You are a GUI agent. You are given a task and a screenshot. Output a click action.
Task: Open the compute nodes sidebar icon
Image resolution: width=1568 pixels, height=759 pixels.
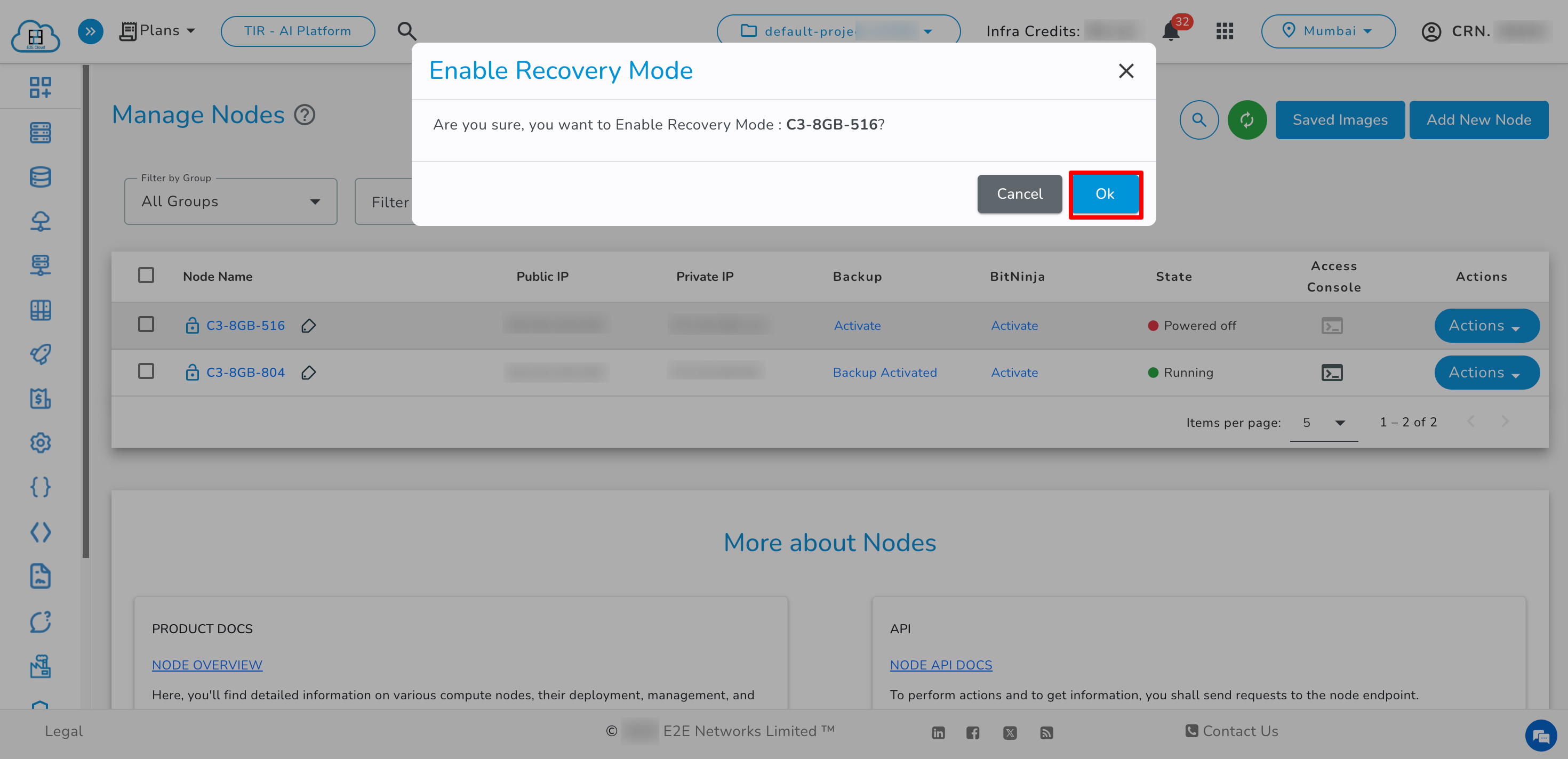[x=40, y=133]
